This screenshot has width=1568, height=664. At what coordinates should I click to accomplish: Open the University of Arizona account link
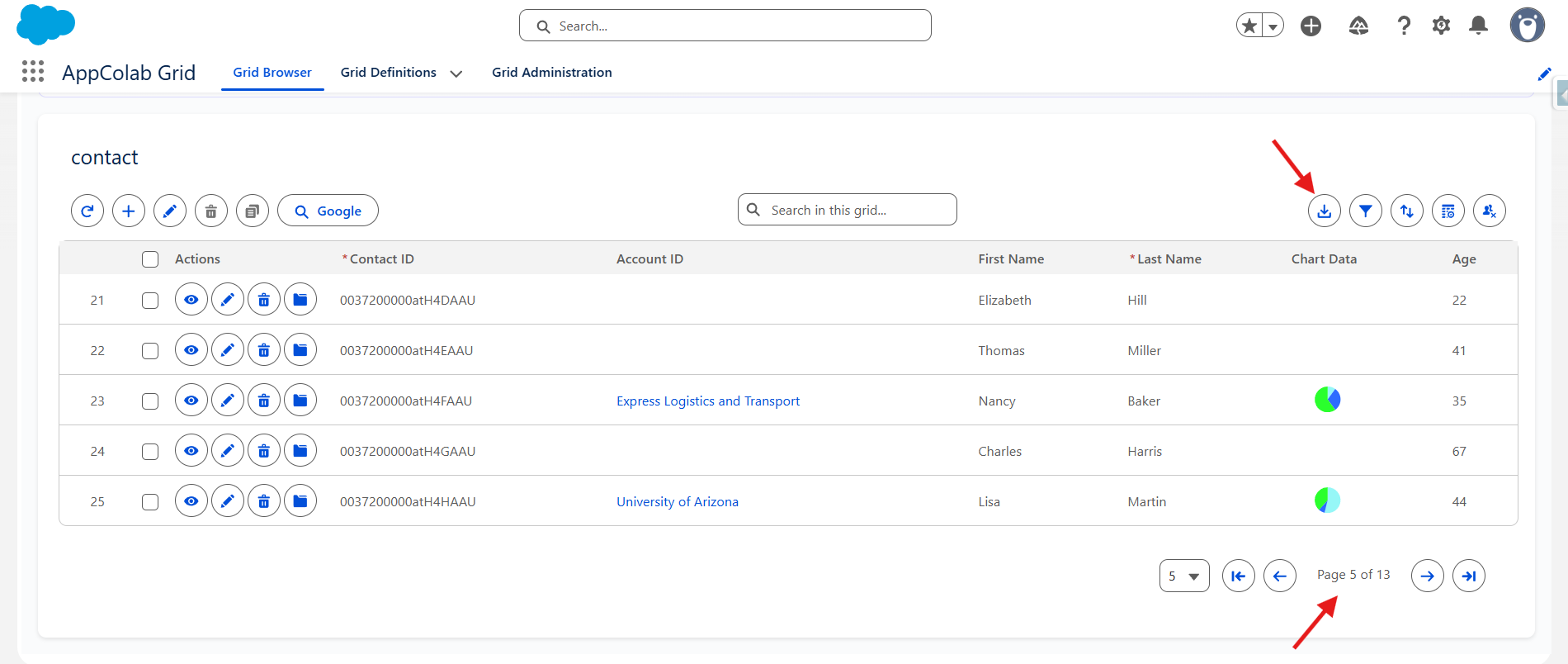[x=678, y=502]
